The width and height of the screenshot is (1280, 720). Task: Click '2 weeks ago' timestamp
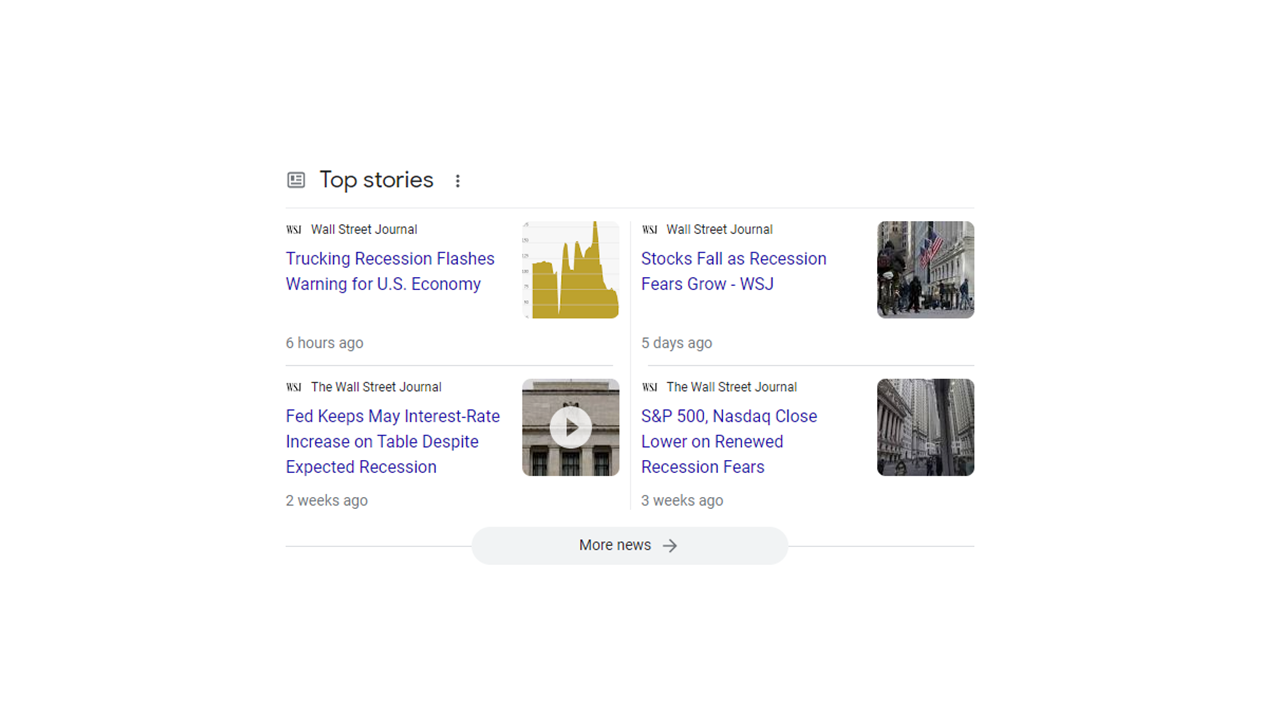pyautogui.click(x=327, y=500)
